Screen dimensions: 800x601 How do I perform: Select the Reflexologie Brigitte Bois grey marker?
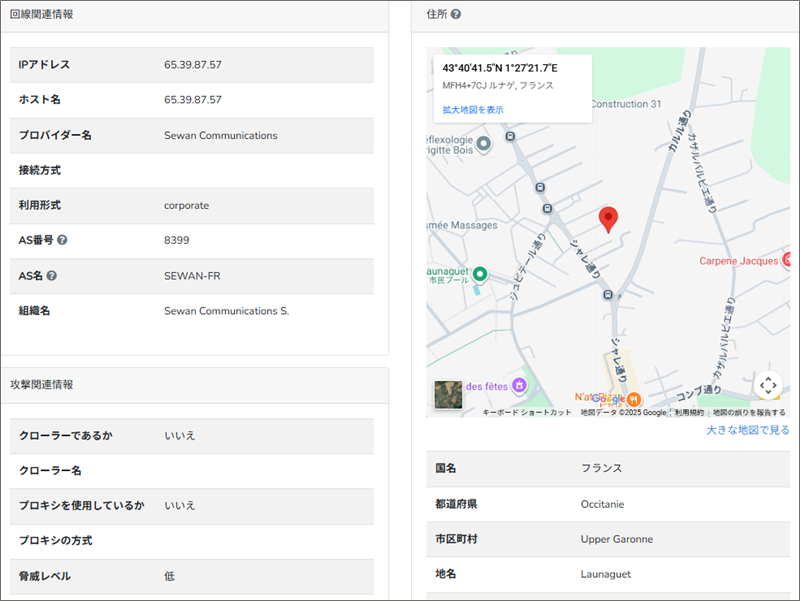pos(484,144)
